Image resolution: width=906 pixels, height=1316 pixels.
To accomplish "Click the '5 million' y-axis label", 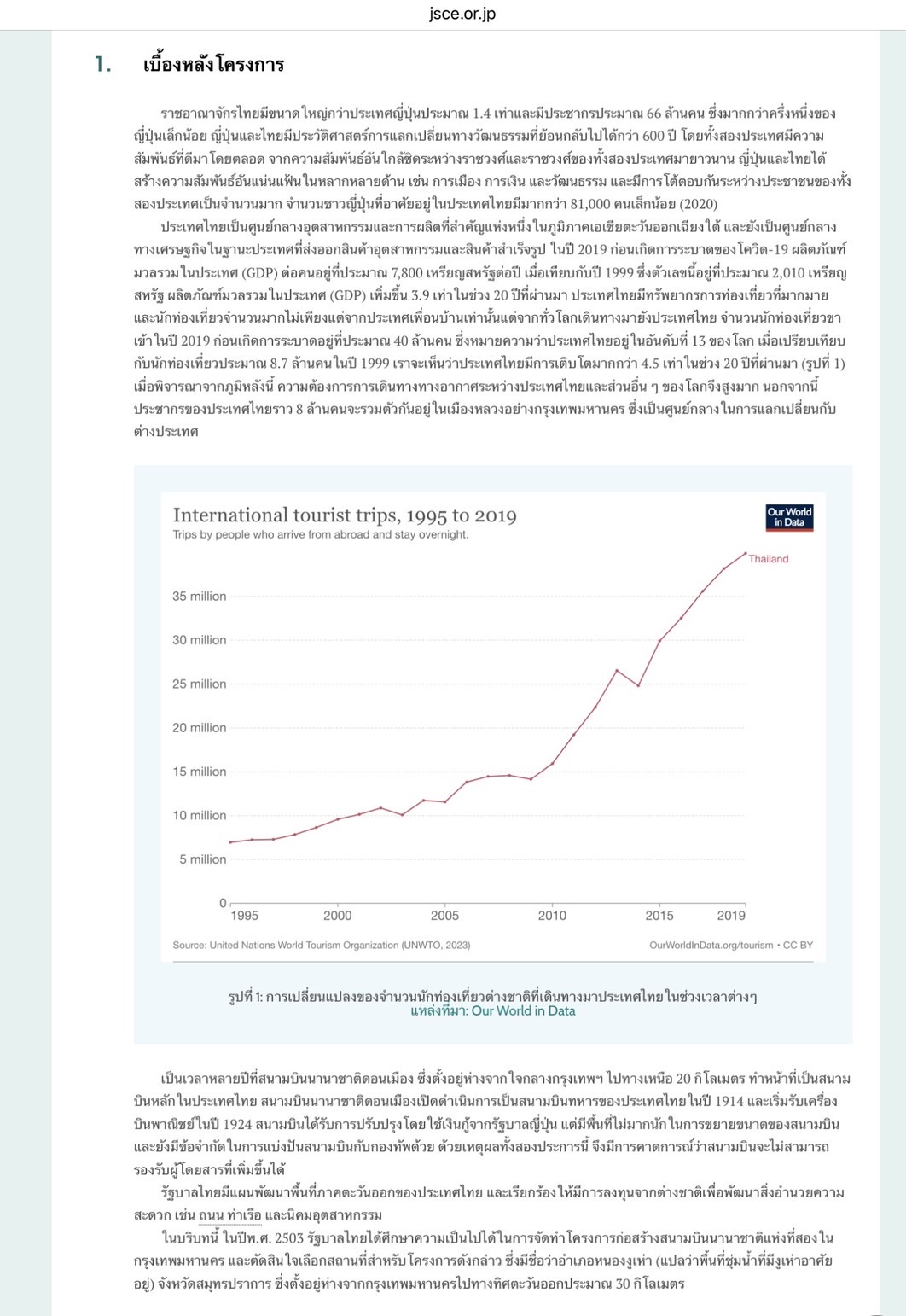I will point(203,859).
